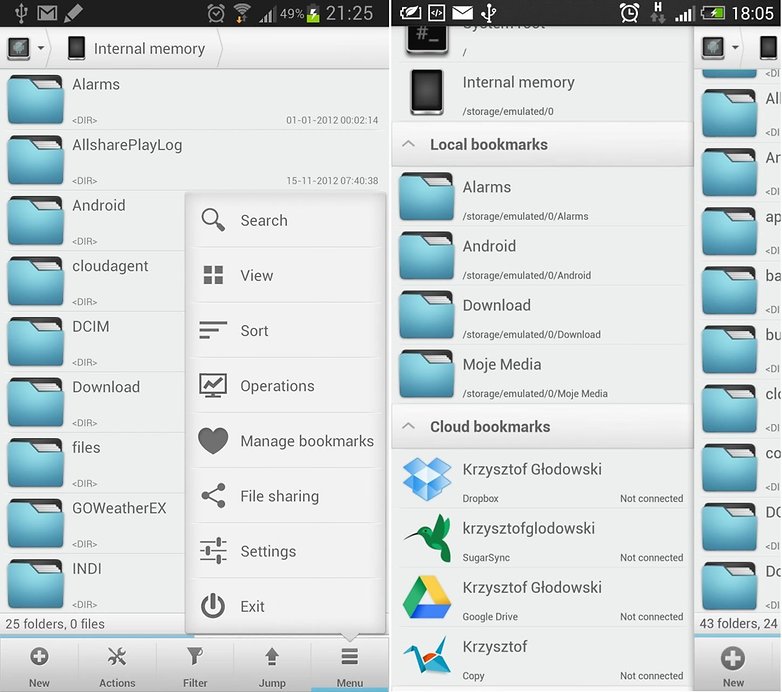782x692 pixels.
Task: Tap Filter in bottom toolbar
Action: 195,666
